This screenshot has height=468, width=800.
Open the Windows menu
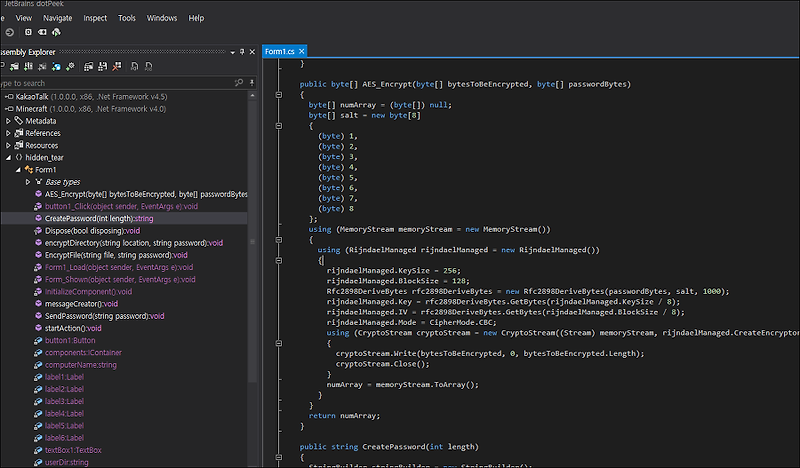click(x=162, y=18)
